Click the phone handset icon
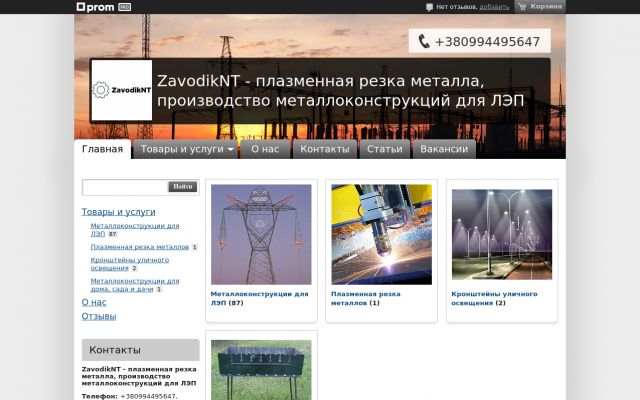 pos(424,41)
